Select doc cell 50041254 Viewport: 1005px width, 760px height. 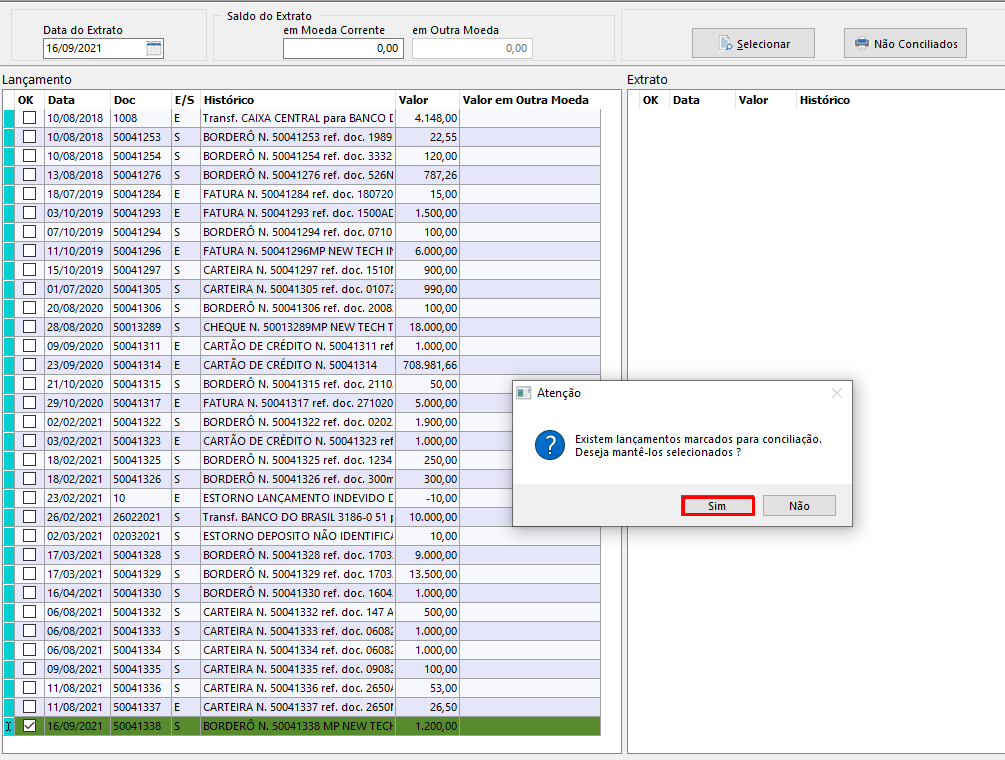click(x=141, y=156)
